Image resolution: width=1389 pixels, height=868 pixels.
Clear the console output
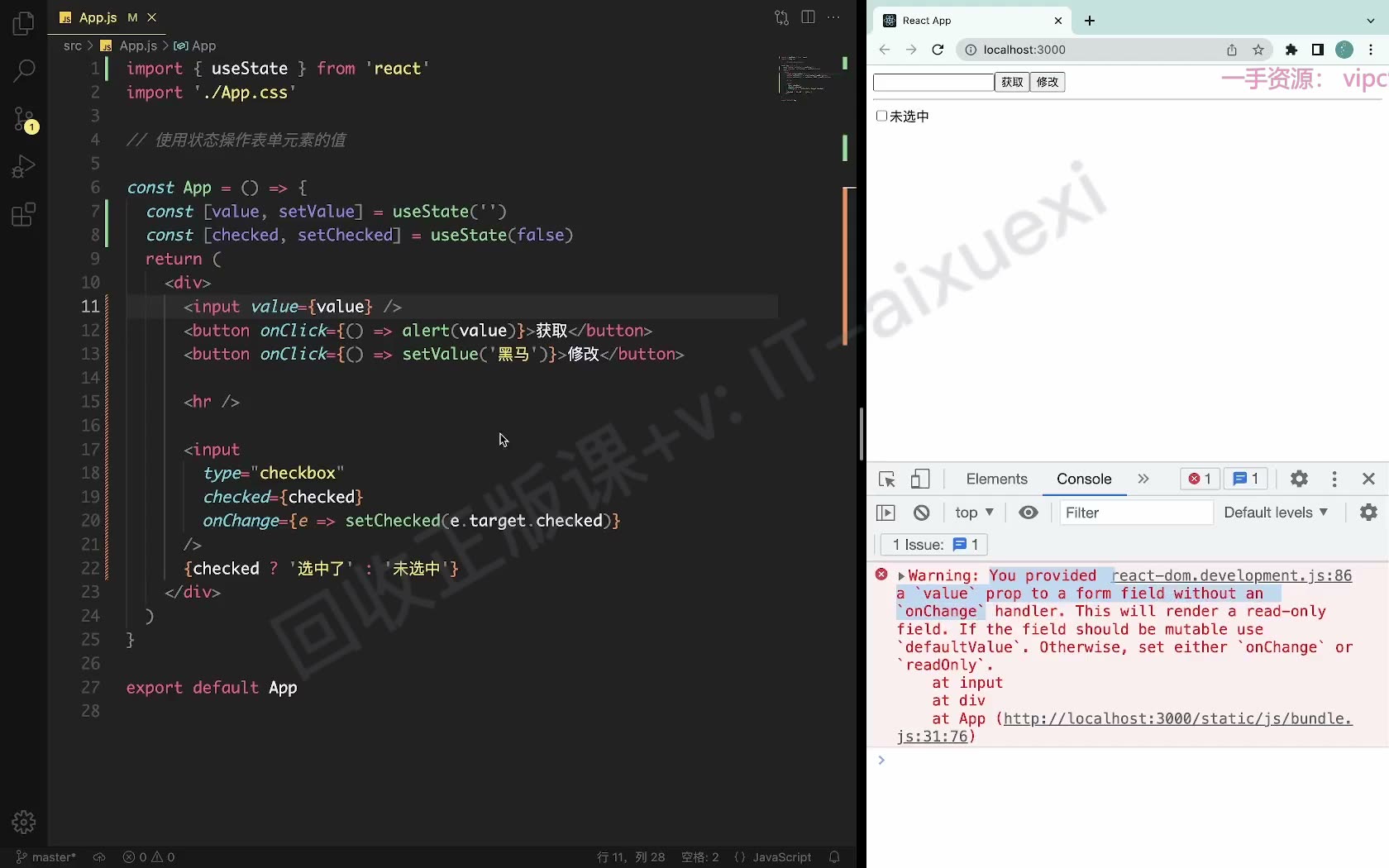(x=922, y=513)
